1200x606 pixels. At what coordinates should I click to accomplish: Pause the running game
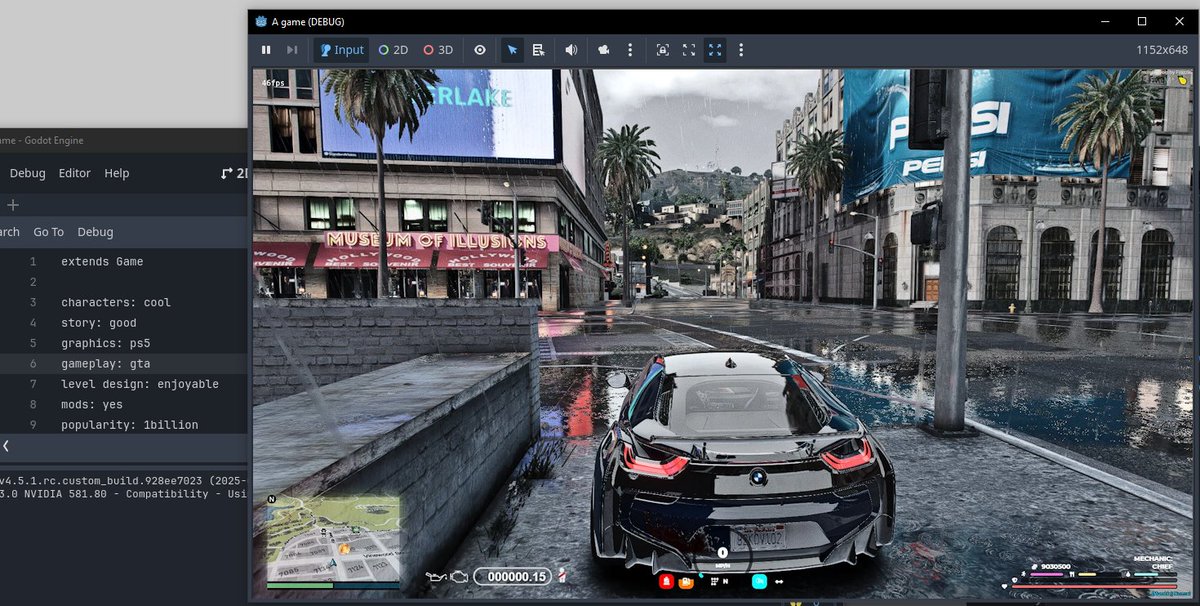[x=266, y=50]
